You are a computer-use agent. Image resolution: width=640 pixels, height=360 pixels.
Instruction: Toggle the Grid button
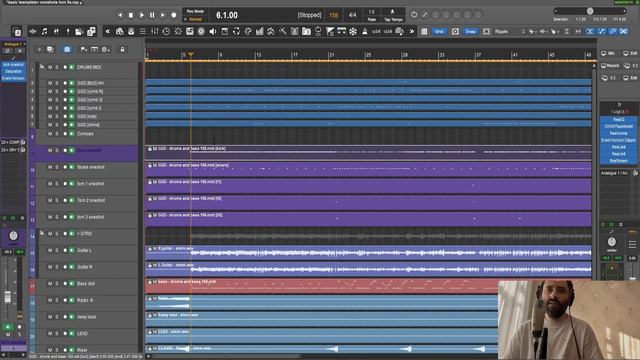439,31
